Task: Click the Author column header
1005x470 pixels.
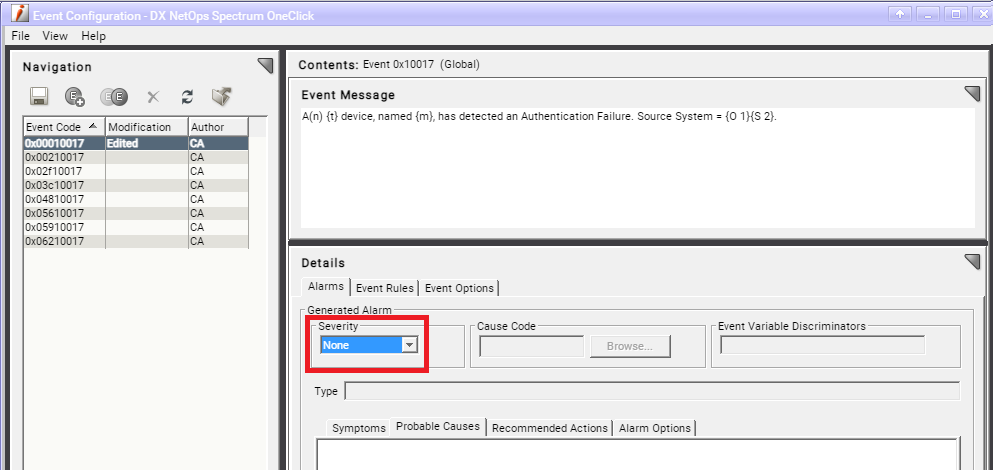Action: (219, 126)
